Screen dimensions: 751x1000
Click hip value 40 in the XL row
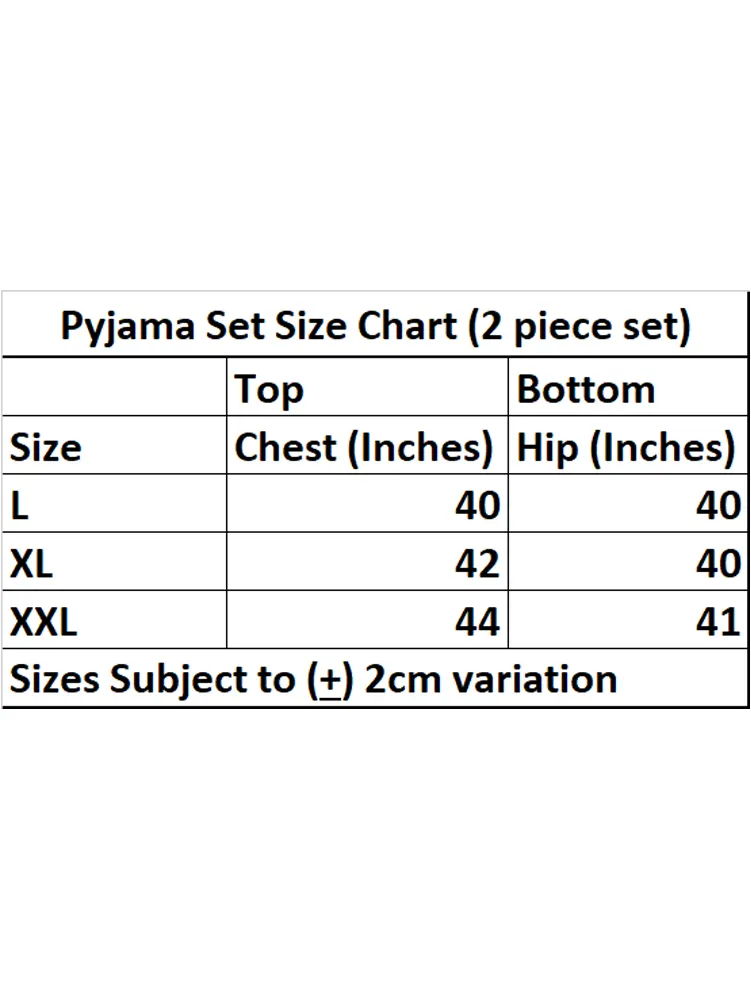click(718, 563)
